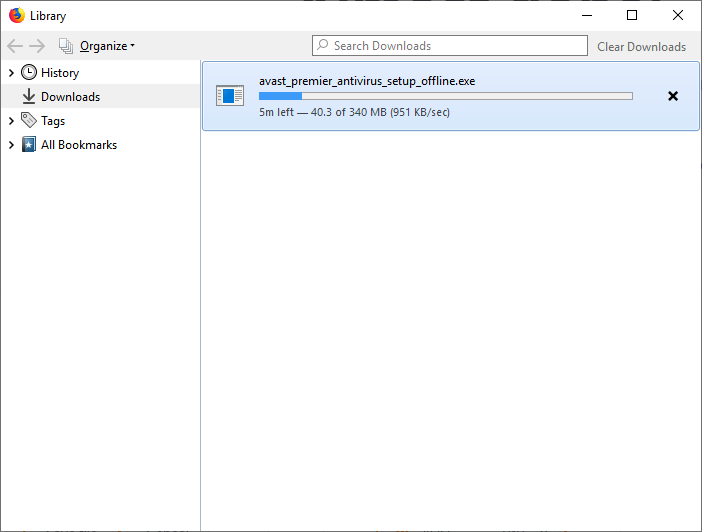Maximize the Library window

[632, 15]
